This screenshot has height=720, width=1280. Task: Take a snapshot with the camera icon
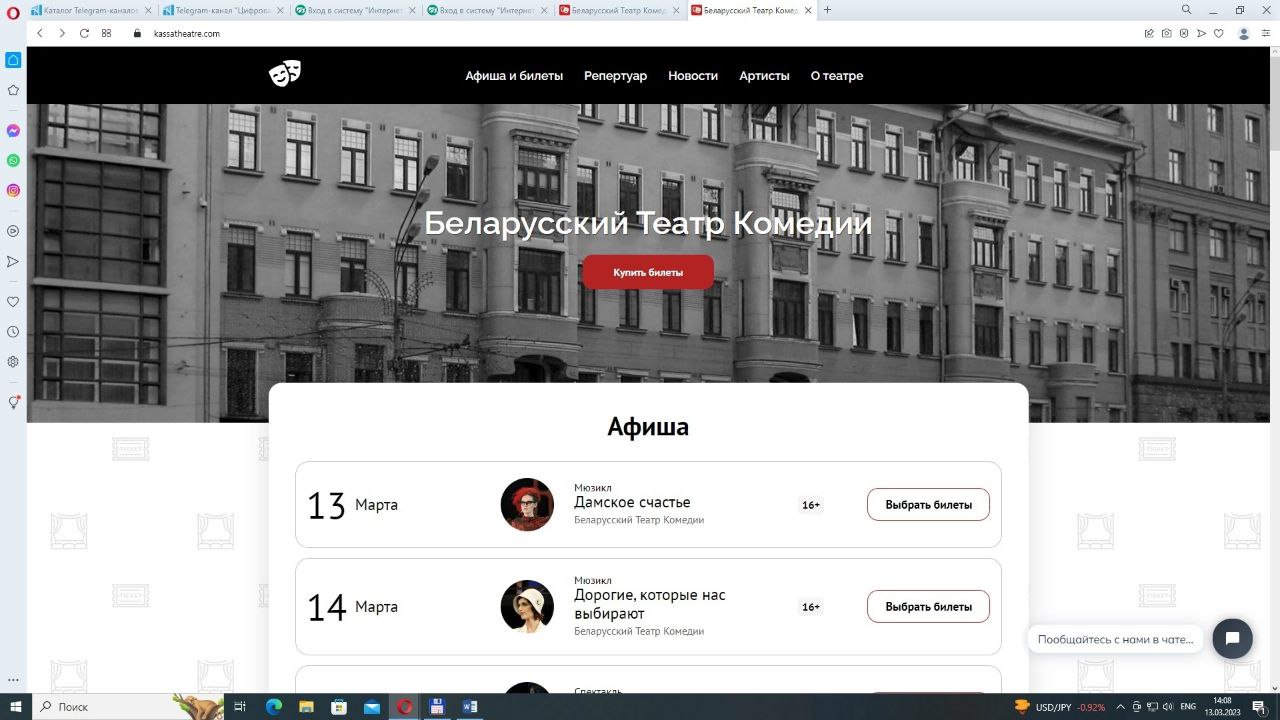(x=1167, y=33)
